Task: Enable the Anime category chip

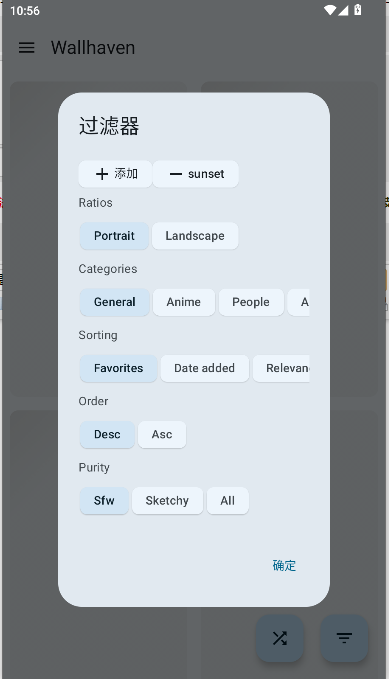Action: (x=184, y=302)
